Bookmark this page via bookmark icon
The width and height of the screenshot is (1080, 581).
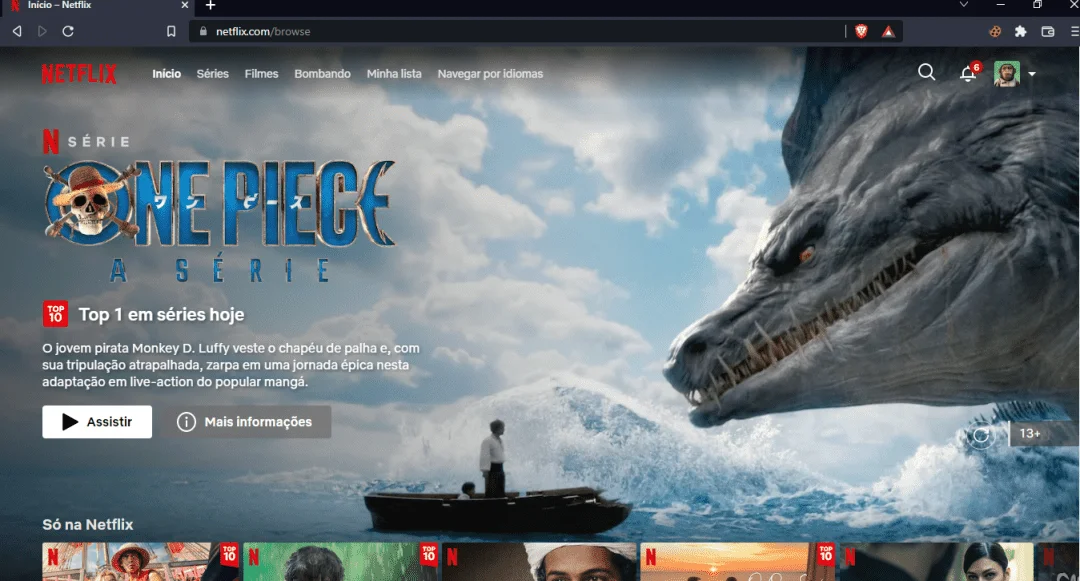(171, 31)
